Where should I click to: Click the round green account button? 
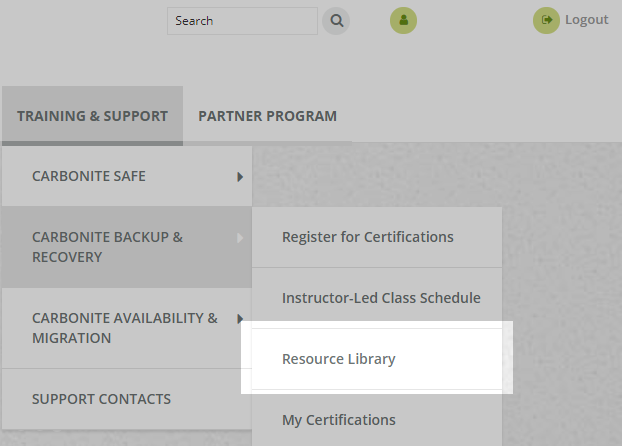click(x=403, y=20)
